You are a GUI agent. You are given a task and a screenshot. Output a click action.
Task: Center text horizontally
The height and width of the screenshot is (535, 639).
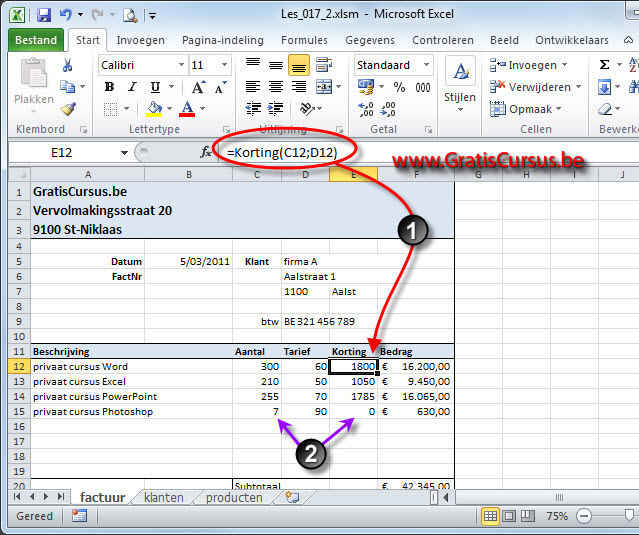(x=276, y=87)
